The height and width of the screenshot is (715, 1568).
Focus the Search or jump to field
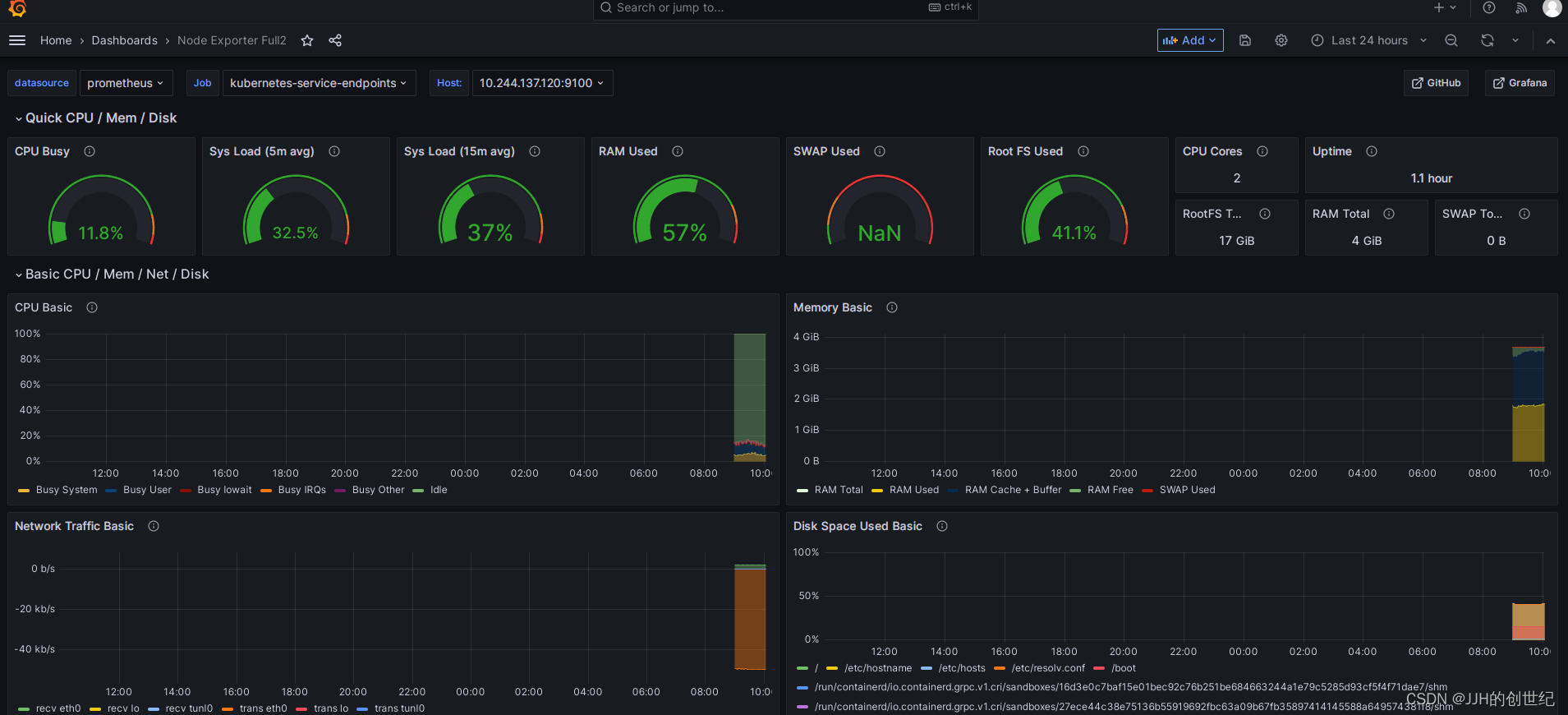coord(785,8)
